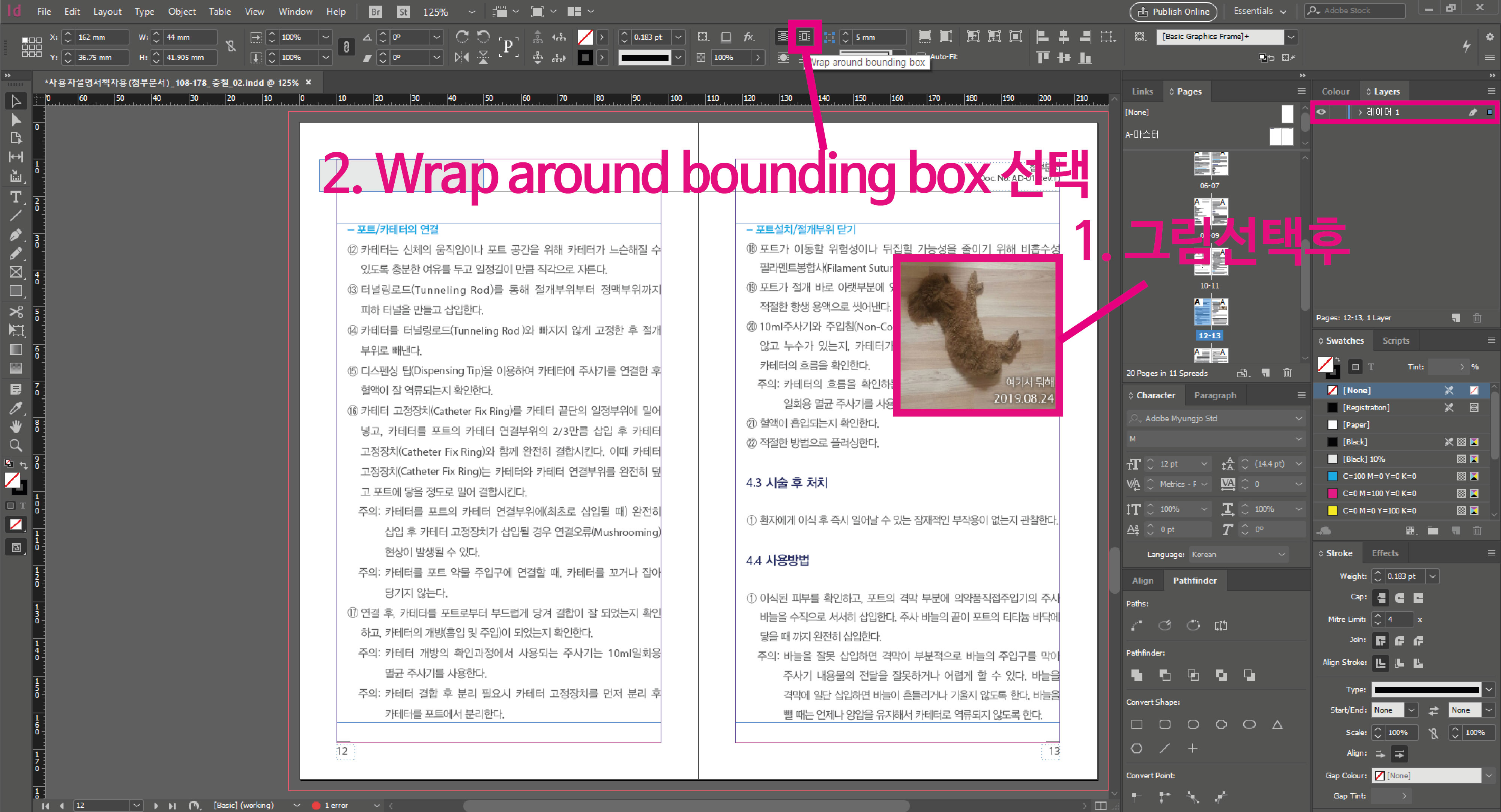The height and width of the screenshot is (812, 1501).
Task: Open the Window menu
Action: point(295,12)
